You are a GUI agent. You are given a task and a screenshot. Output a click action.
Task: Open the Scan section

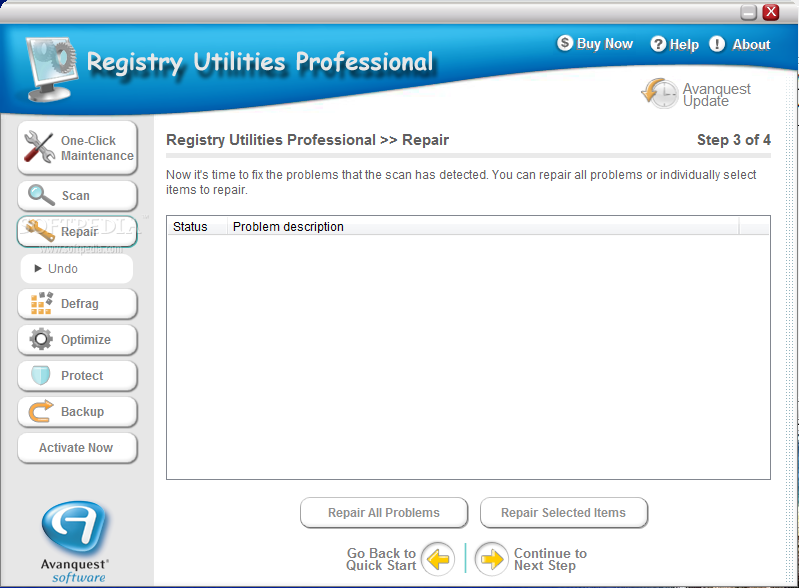point(77,196)
